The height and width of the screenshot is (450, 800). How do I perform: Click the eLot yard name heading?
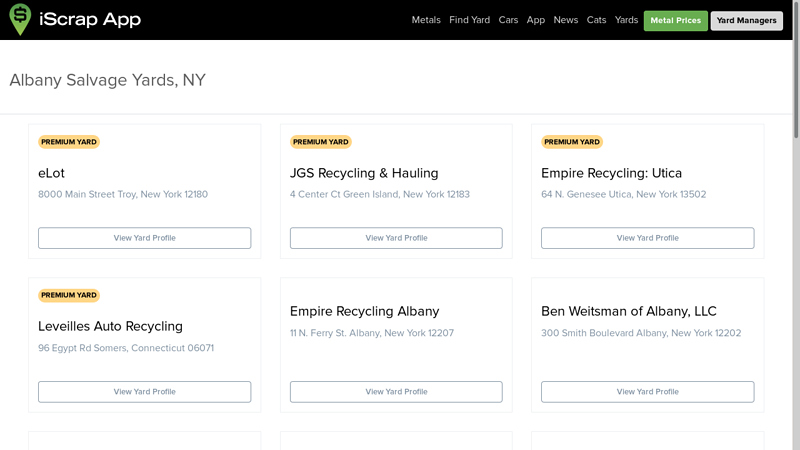click(52, 173)
